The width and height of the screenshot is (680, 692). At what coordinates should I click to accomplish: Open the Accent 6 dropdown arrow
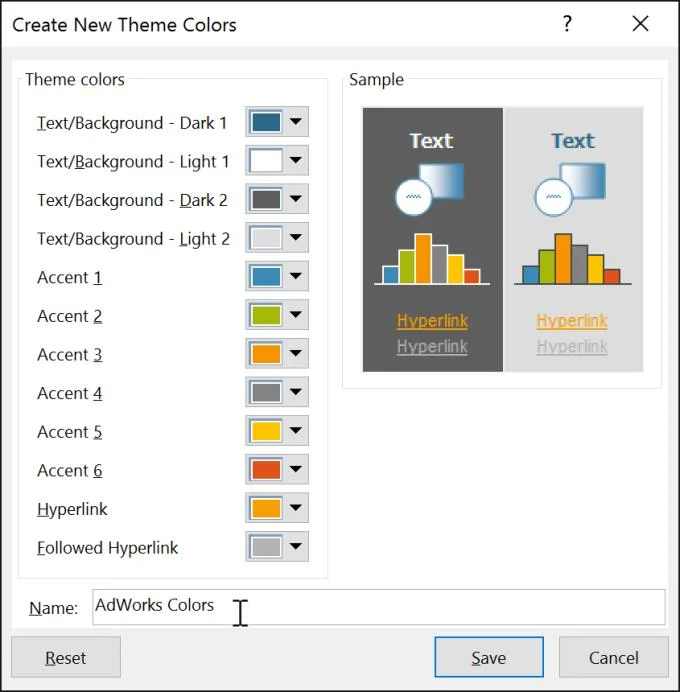point(296,469)
